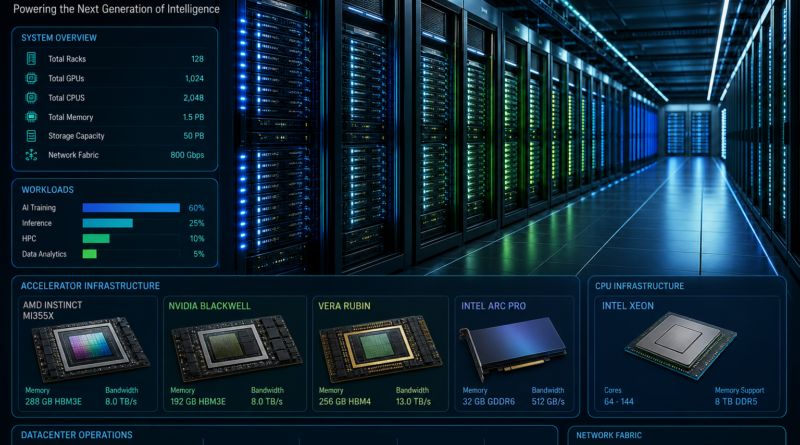Click the NVIDIA BLACKWELL card title
The image size is (800, 445).
click(x=209, y=306)
